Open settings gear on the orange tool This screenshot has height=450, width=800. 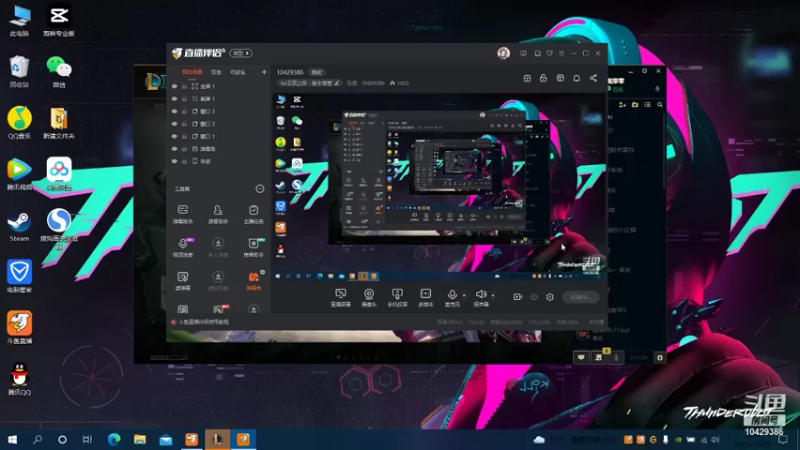point(262,272)
